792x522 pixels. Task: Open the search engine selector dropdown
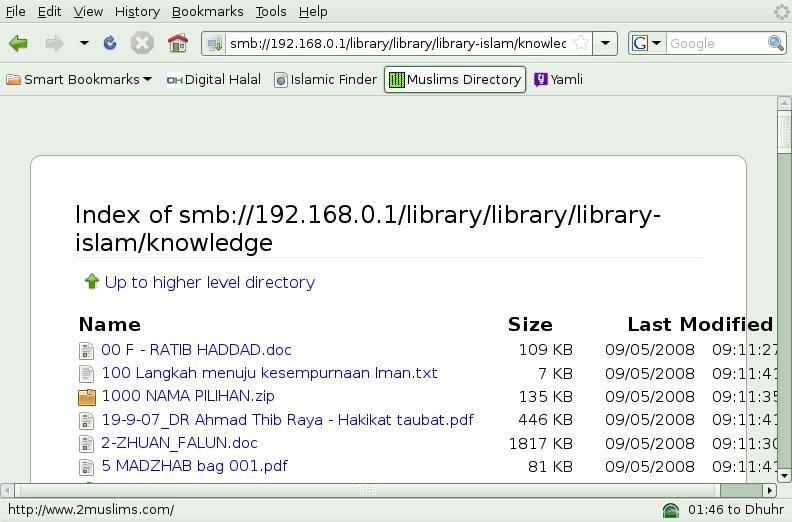coord(647,43)
